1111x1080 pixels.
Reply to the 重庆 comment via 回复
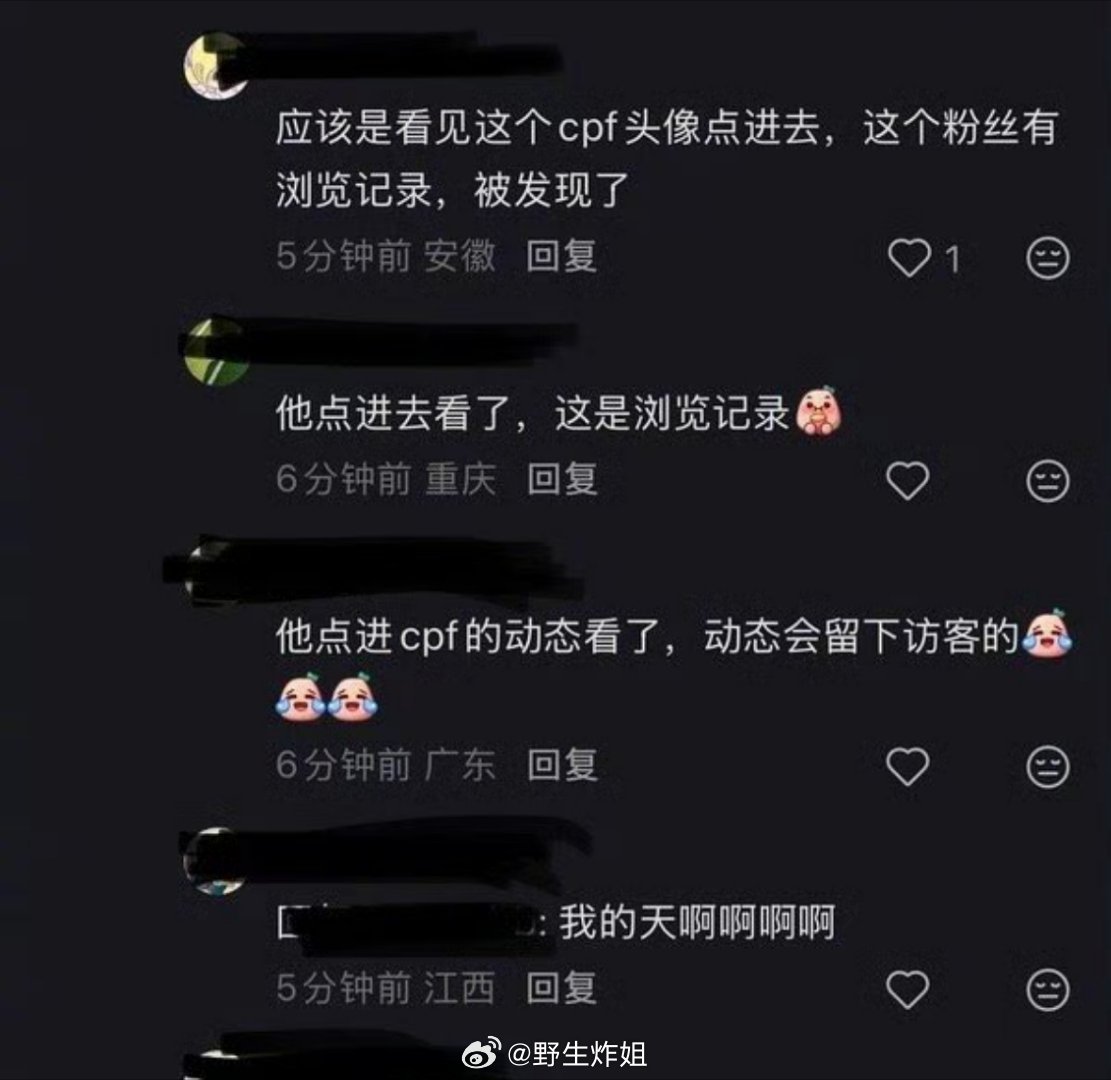point(562,479)
